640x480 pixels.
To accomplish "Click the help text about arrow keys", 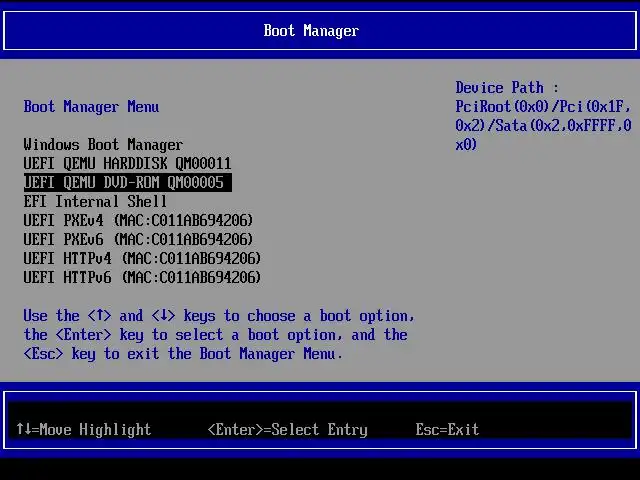I will coord(219,335).
